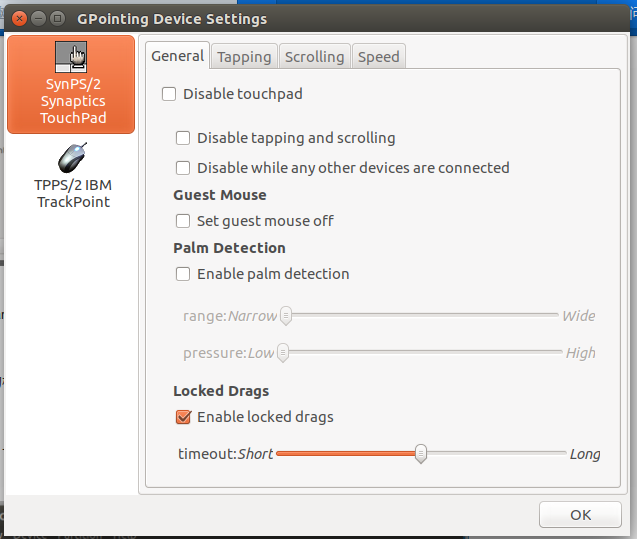
Task: Turn on Enable palm detection
Action: (x=183, y=274)
